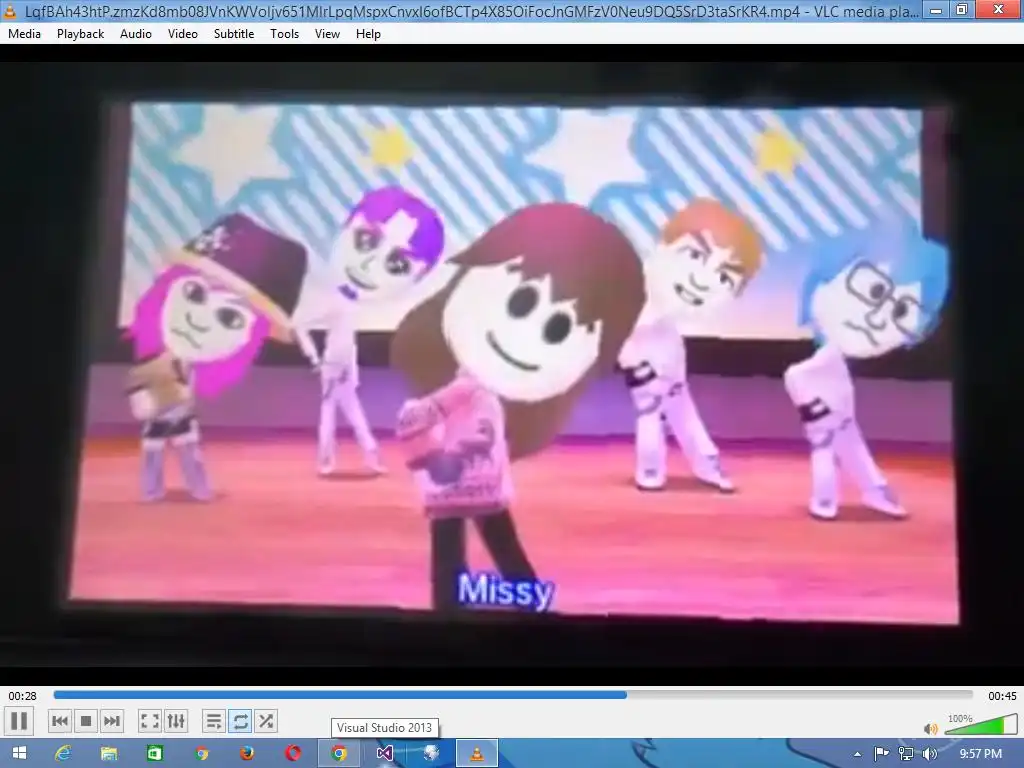Mute audio using the speaker icon
This screenshot has width=1024, height=768.
click(x=931, y=728)
